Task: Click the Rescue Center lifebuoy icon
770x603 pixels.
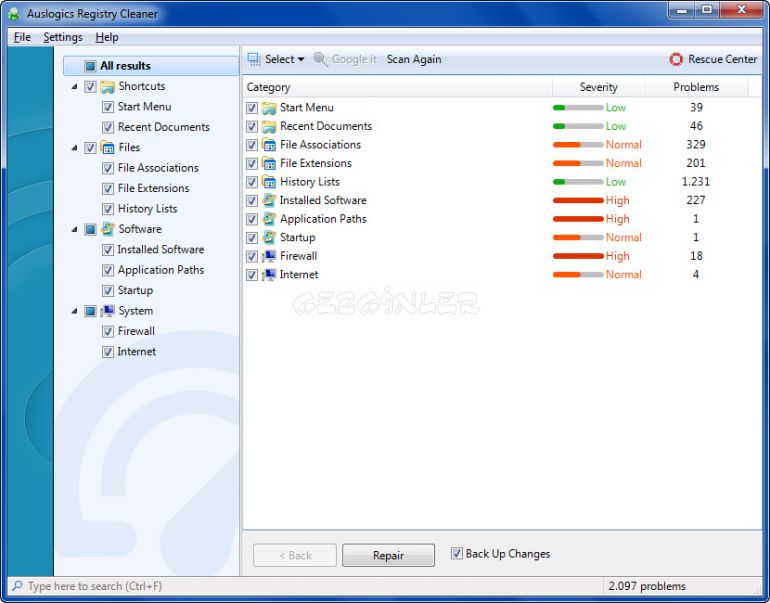Action: pyautogui.click(x=676, y=59)
